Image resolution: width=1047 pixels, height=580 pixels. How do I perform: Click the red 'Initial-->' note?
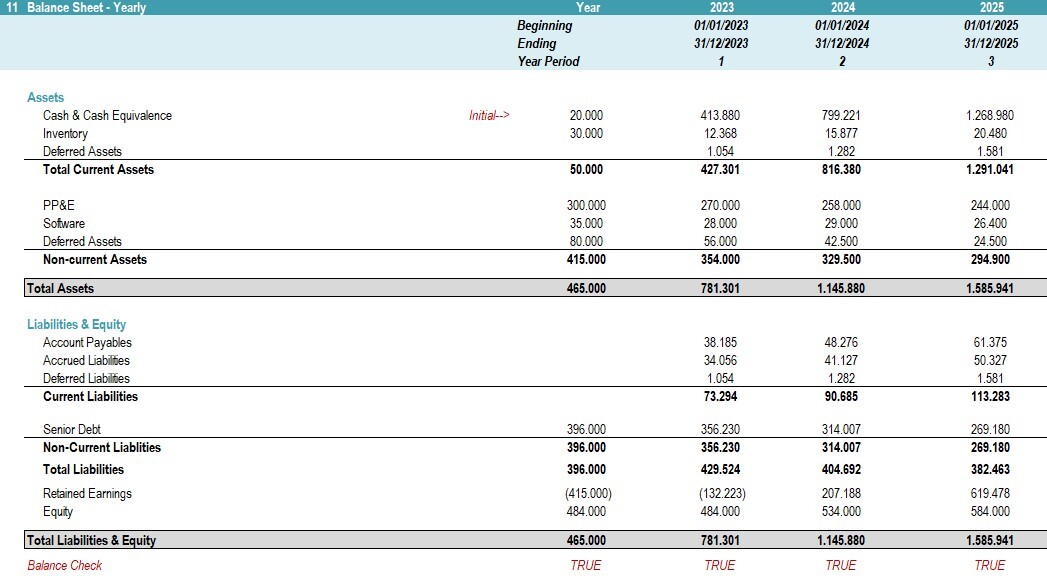click(489, 115)
